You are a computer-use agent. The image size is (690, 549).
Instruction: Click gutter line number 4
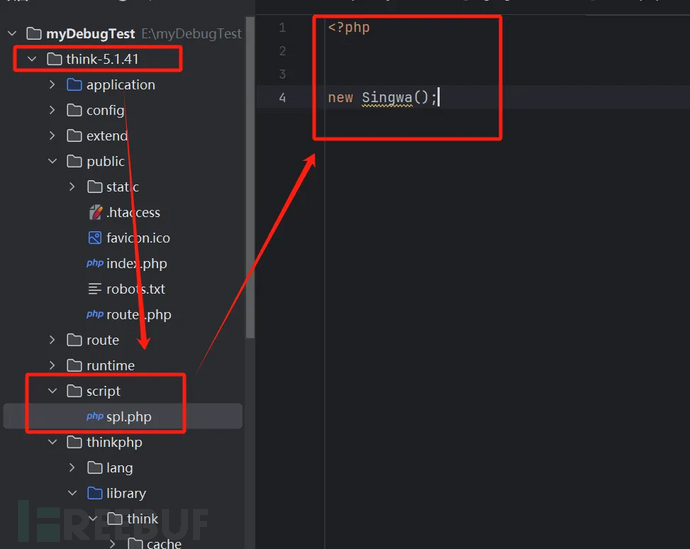coord(283,97)
